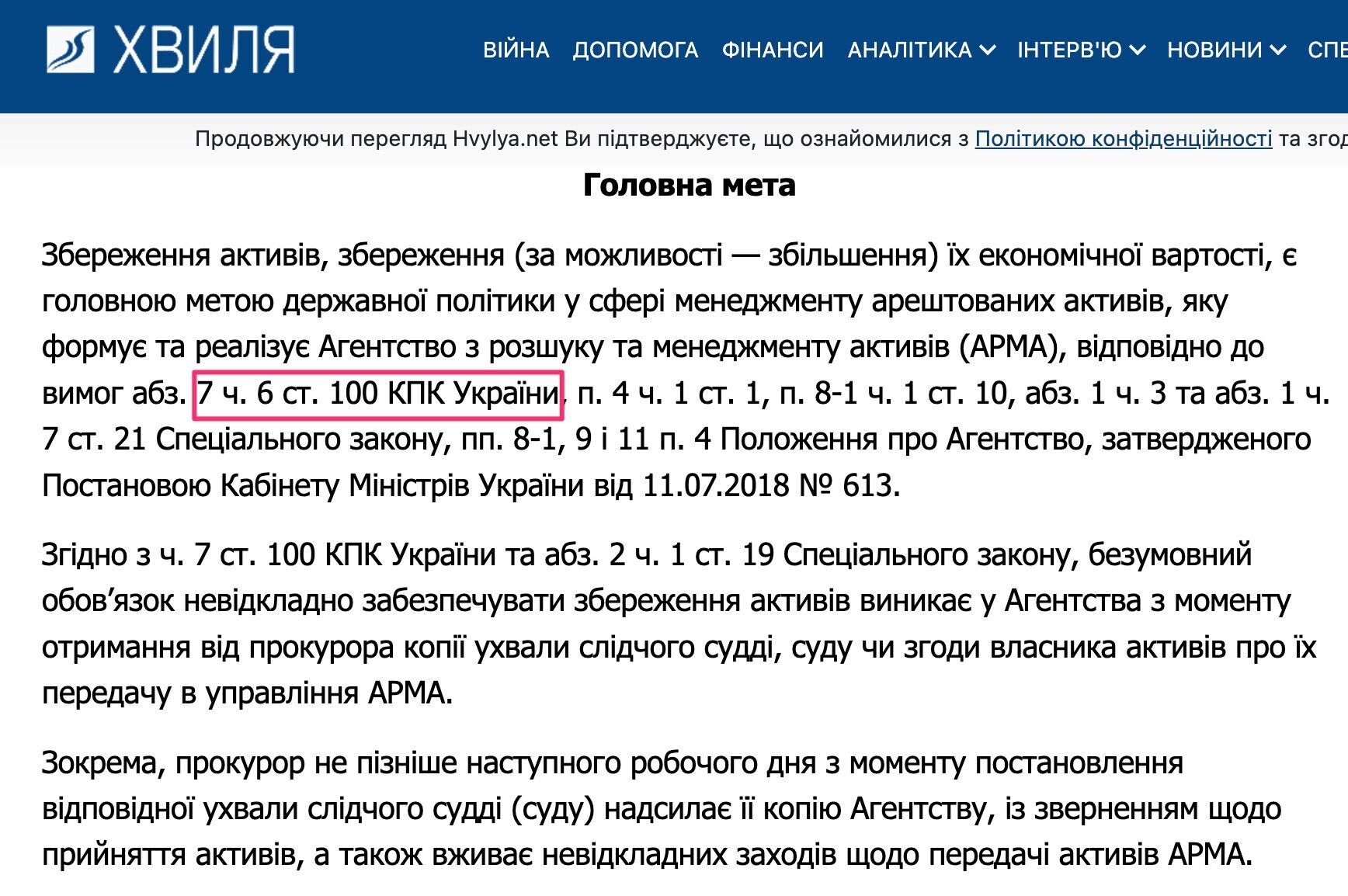Expand the НОВИНИ dropdown chevron
Screen dimensions: 1348x896
click(x=1278, y=50)
